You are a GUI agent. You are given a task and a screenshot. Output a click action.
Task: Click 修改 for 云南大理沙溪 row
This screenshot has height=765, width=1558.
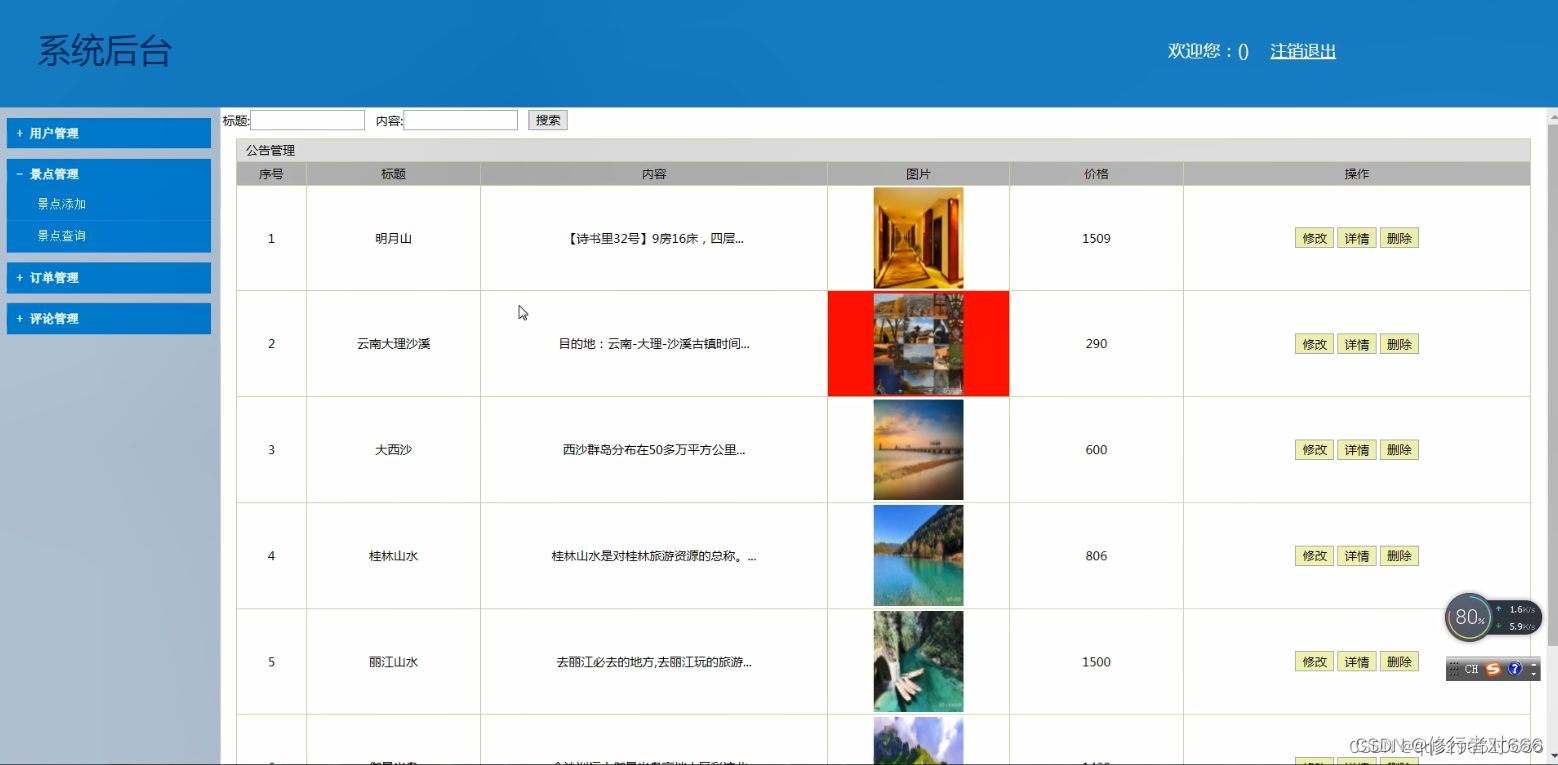(1314, 344)
